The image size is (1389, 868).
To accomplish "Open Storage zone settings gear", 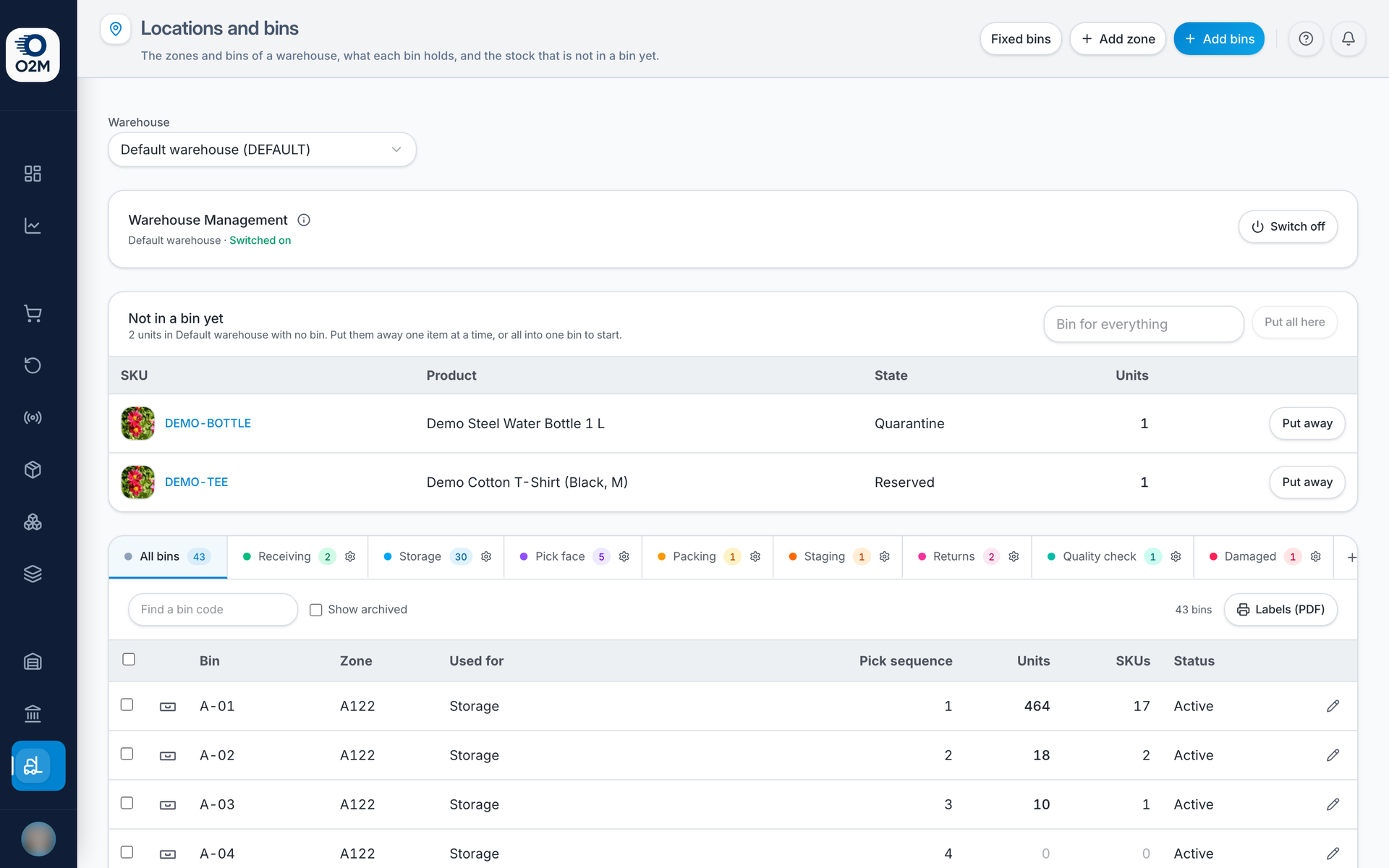I will pos(486,556).
